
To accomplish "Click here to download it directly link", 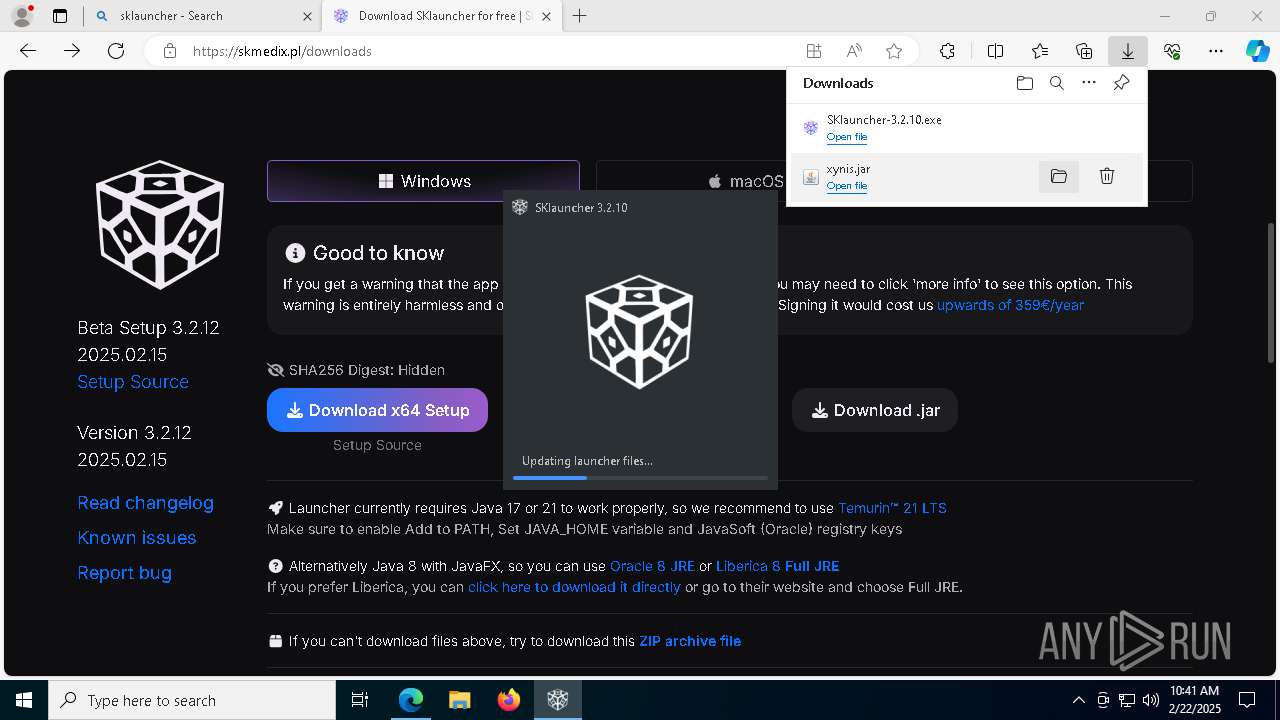I will pos(574,587).
